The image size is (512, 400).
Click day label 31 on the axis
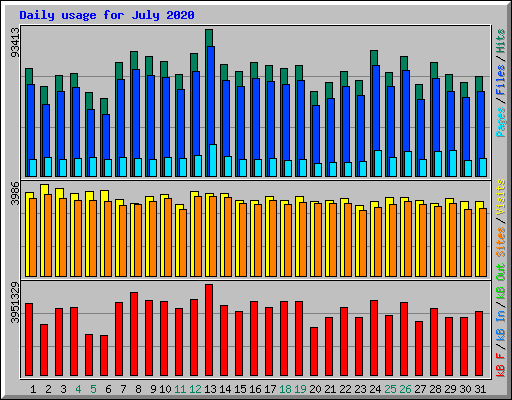click(x=480, y=389)
